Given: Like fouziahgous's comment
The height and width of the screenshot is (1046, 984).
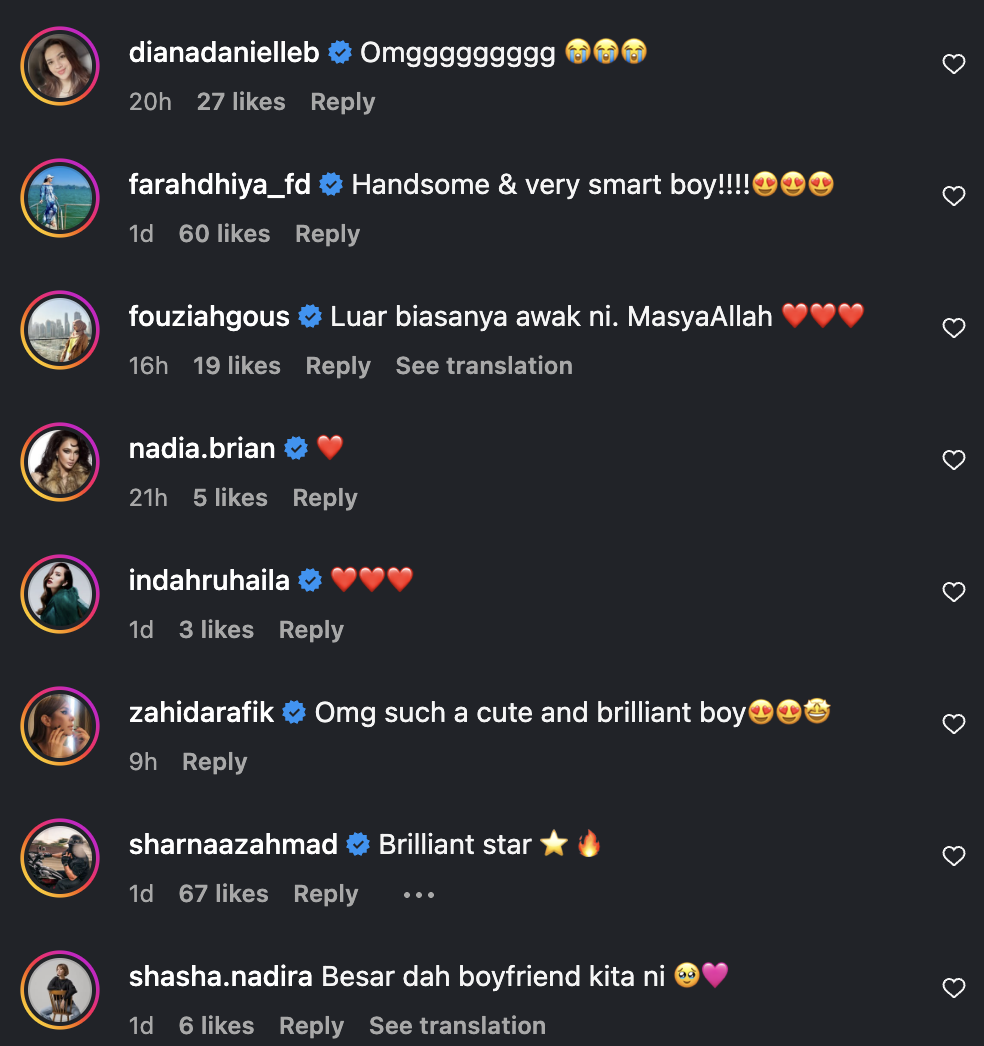Looking at the screenshot, I should pyautogui.click(x=954, y=329).
